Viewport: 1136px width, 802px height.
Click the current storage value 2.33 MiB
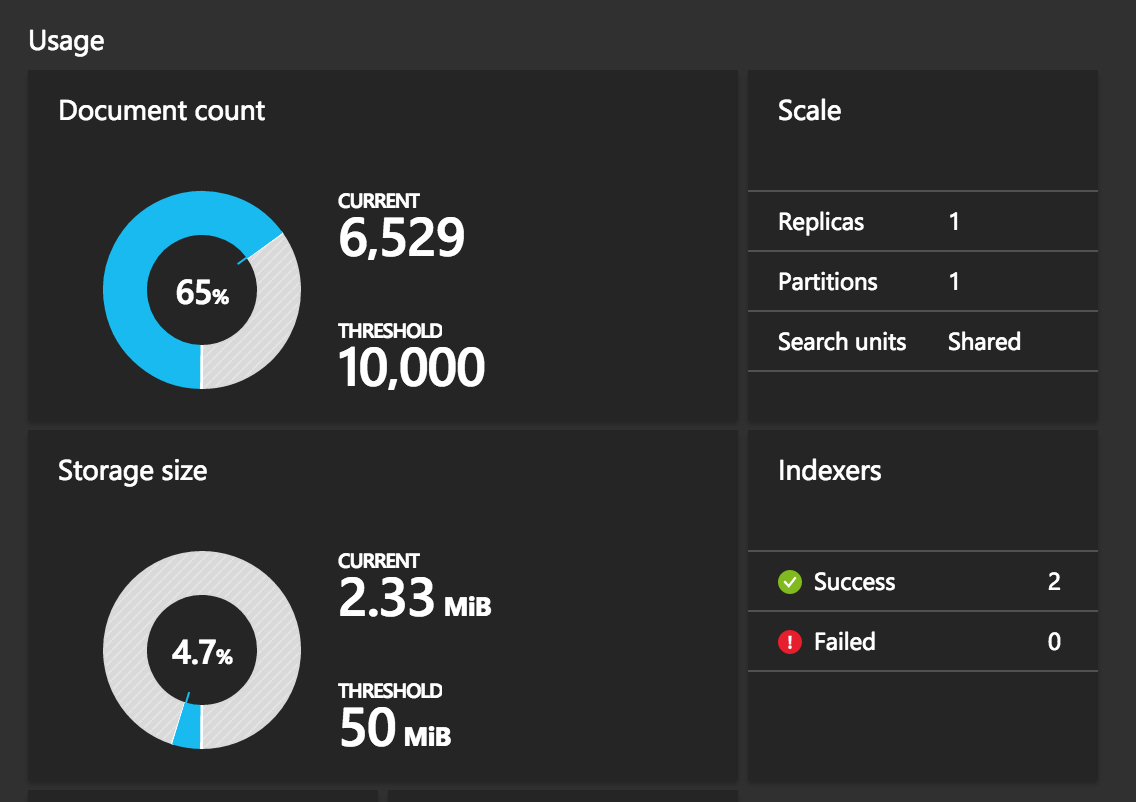point(414,598)
